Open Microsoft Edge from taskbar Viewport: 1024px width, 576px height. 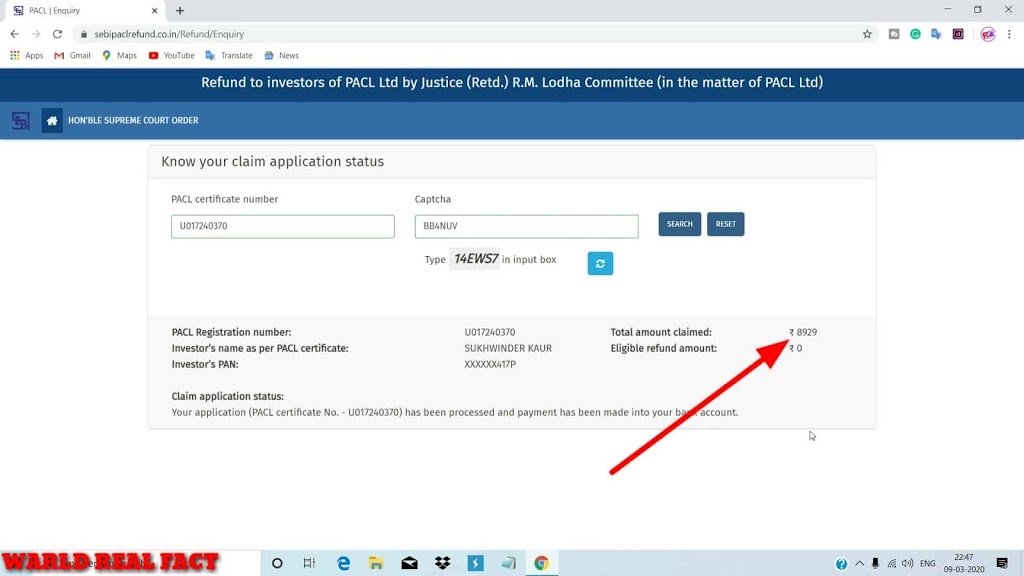[x=343, y=563]
